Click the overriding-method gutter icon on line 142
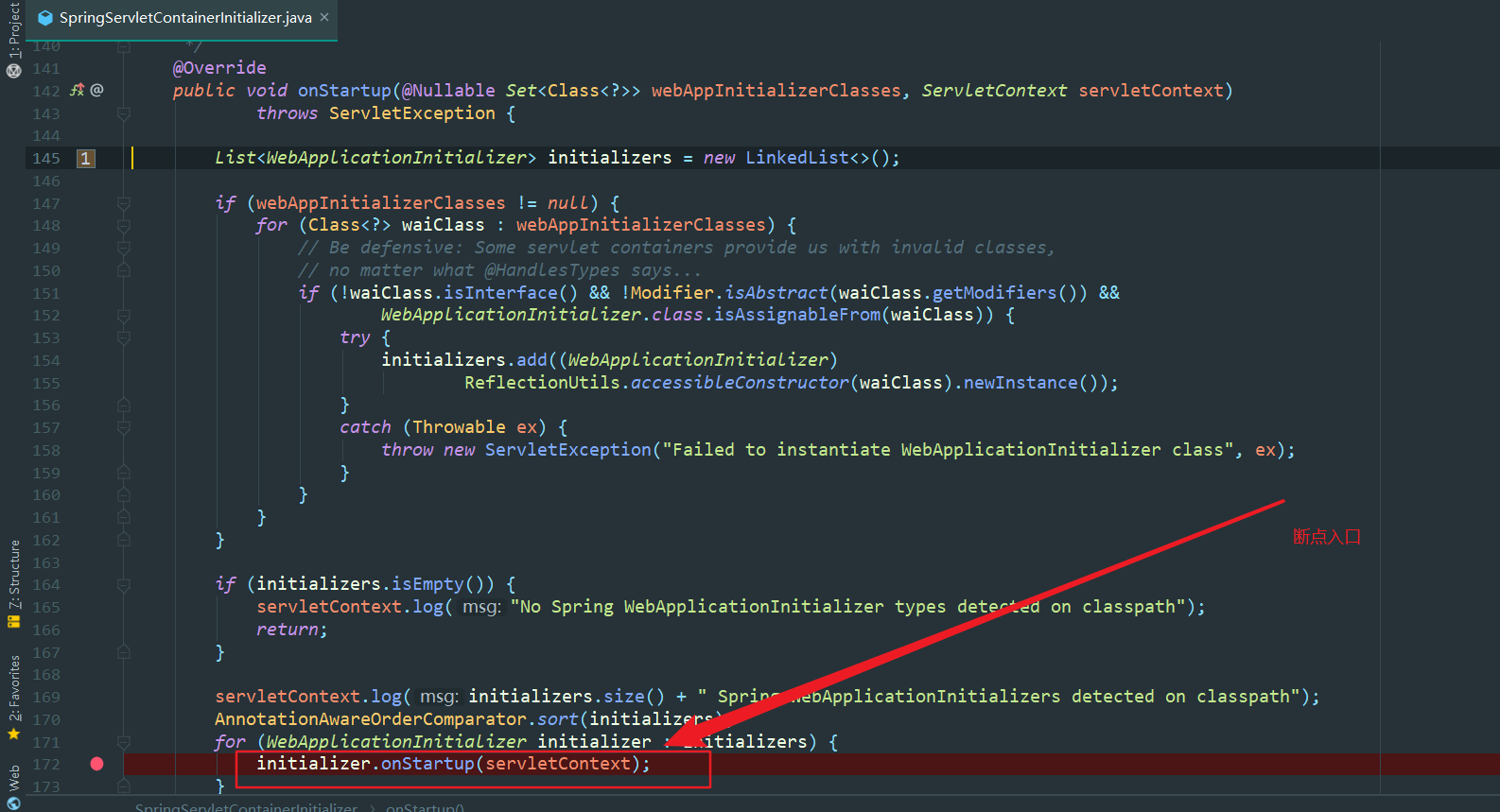Image resolution: width=1500 pixels, height=812 pixels. (78, 90)
